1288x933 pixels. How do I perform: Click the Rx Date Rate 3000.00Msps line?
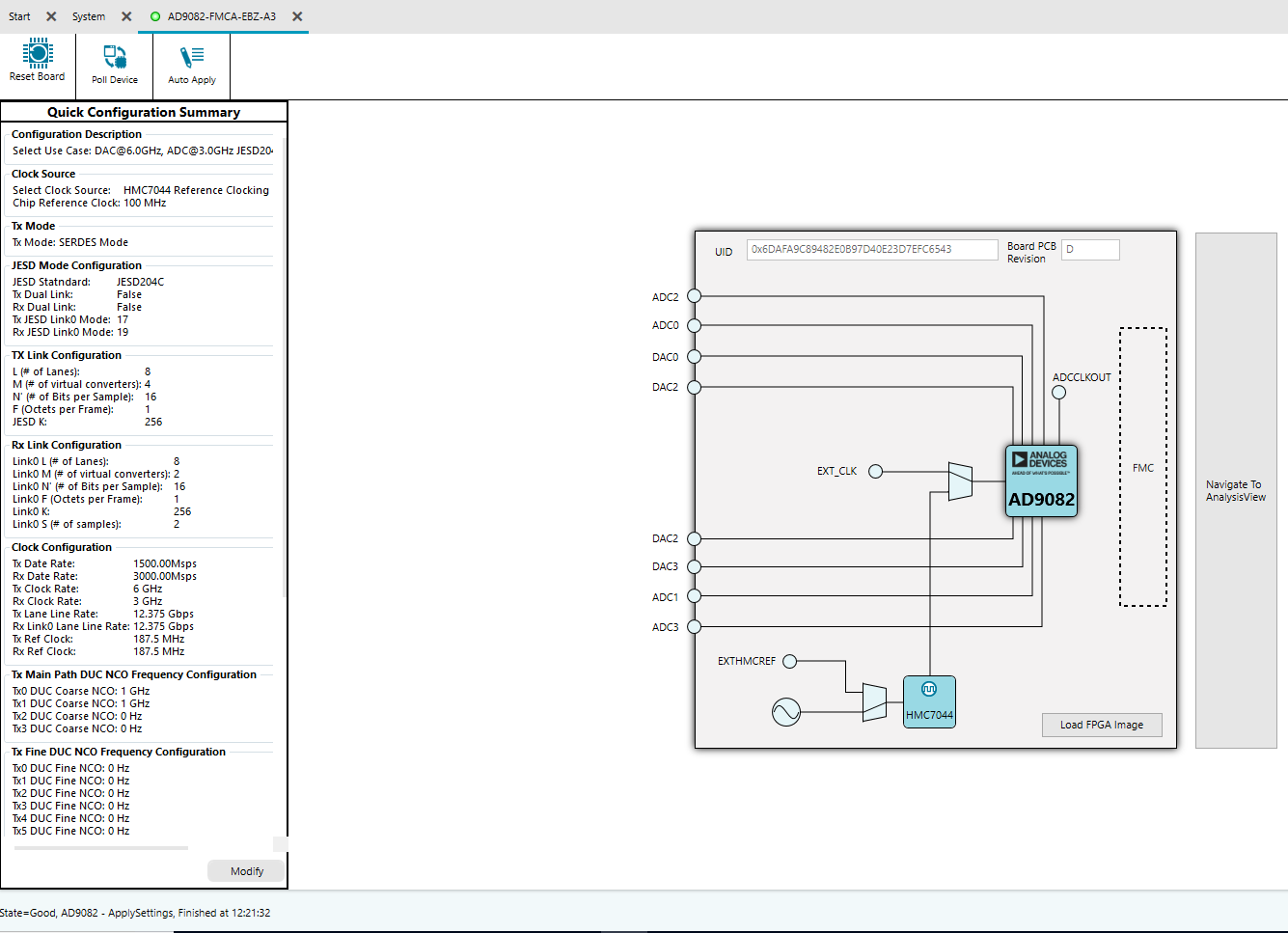(x=104, y=576)
